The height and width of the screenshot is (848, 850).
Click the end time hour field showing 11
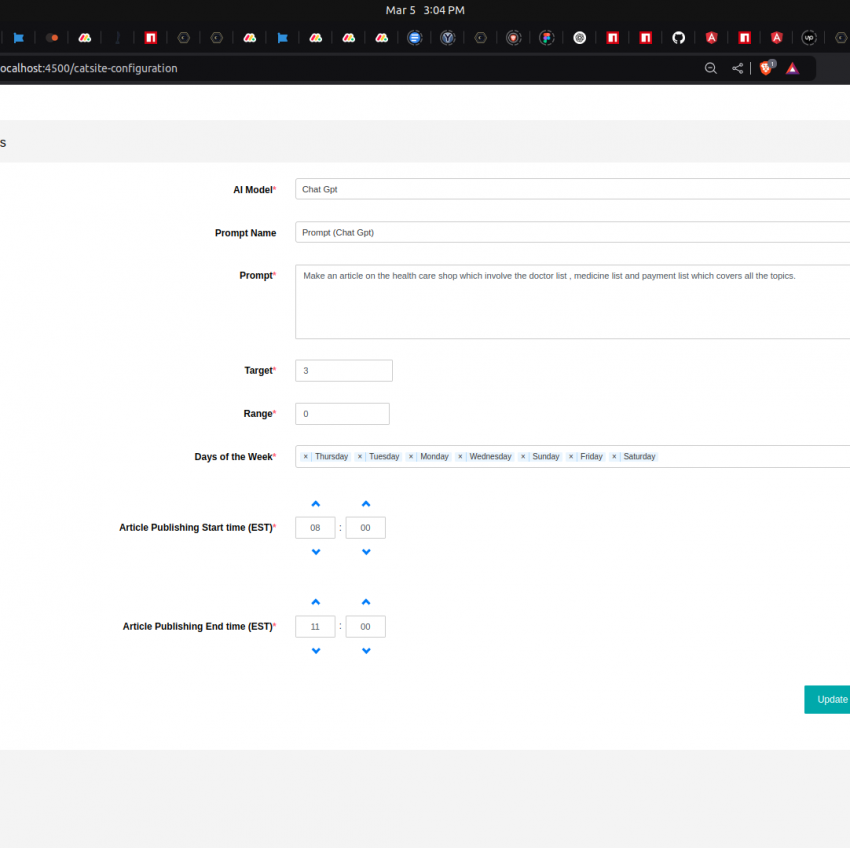[315, 627]
